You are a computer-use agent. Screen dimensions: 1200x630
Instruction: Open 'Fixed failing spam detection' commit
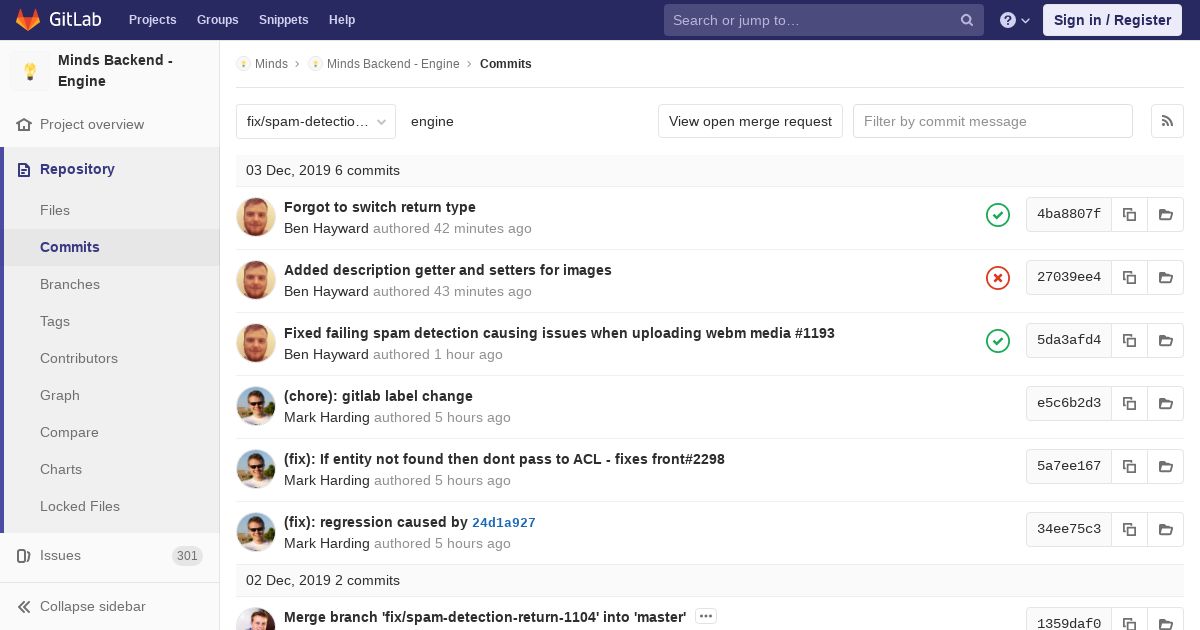click(x=559, y=333)
